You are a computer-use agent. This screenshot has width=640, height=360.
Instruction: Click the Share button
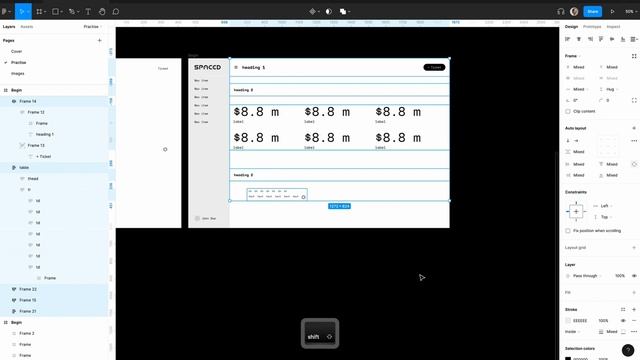[x=593, y=11]
